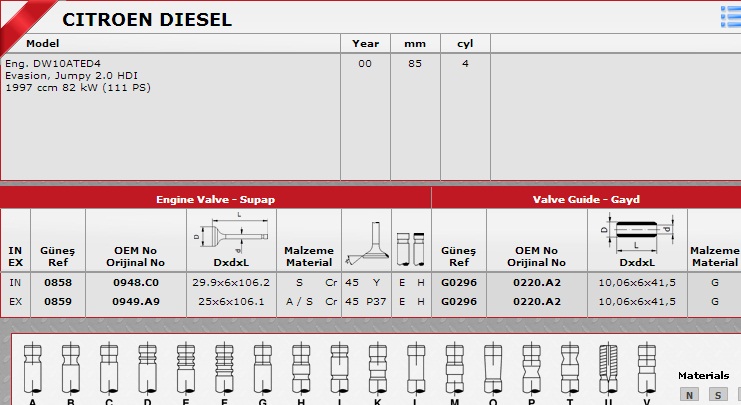This screenshot has width=741, height=405.
Task: Click the valve stem tip type icon in header
Action: tap(410, 243)
